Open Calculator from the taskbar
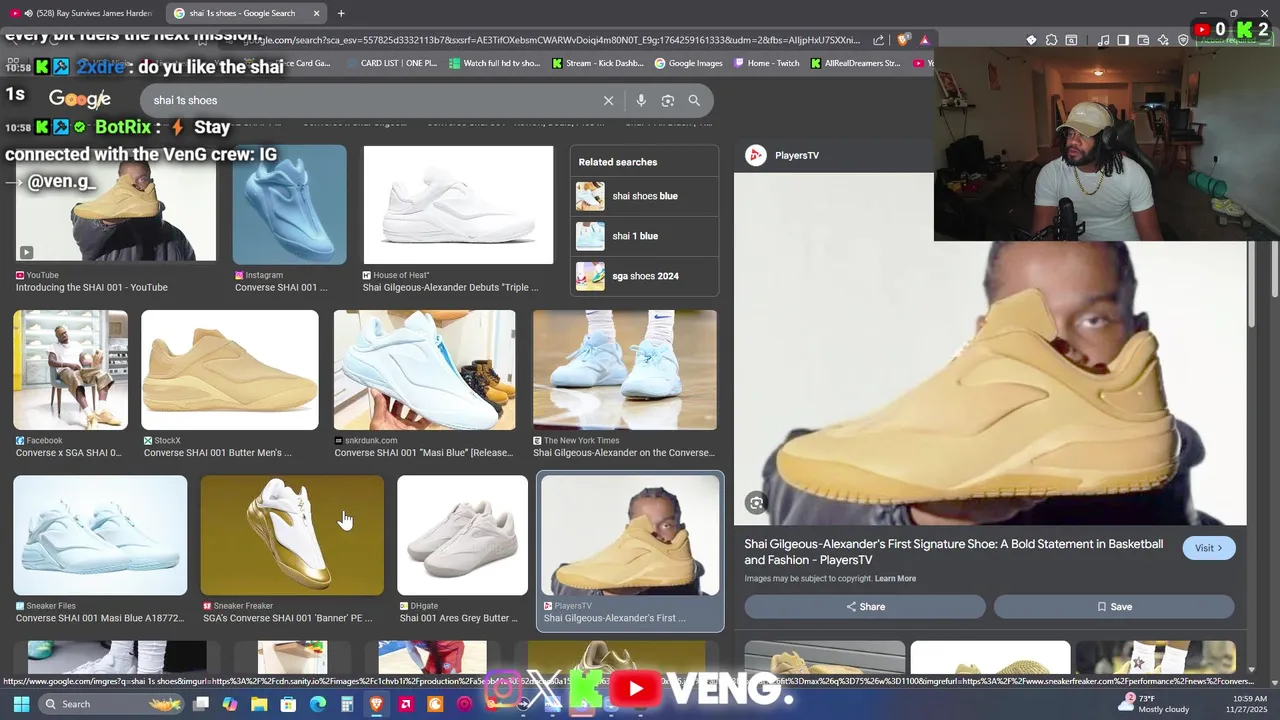Image resolution: width=1280 pixels, height=720 pixels. [x=347, y=704]
